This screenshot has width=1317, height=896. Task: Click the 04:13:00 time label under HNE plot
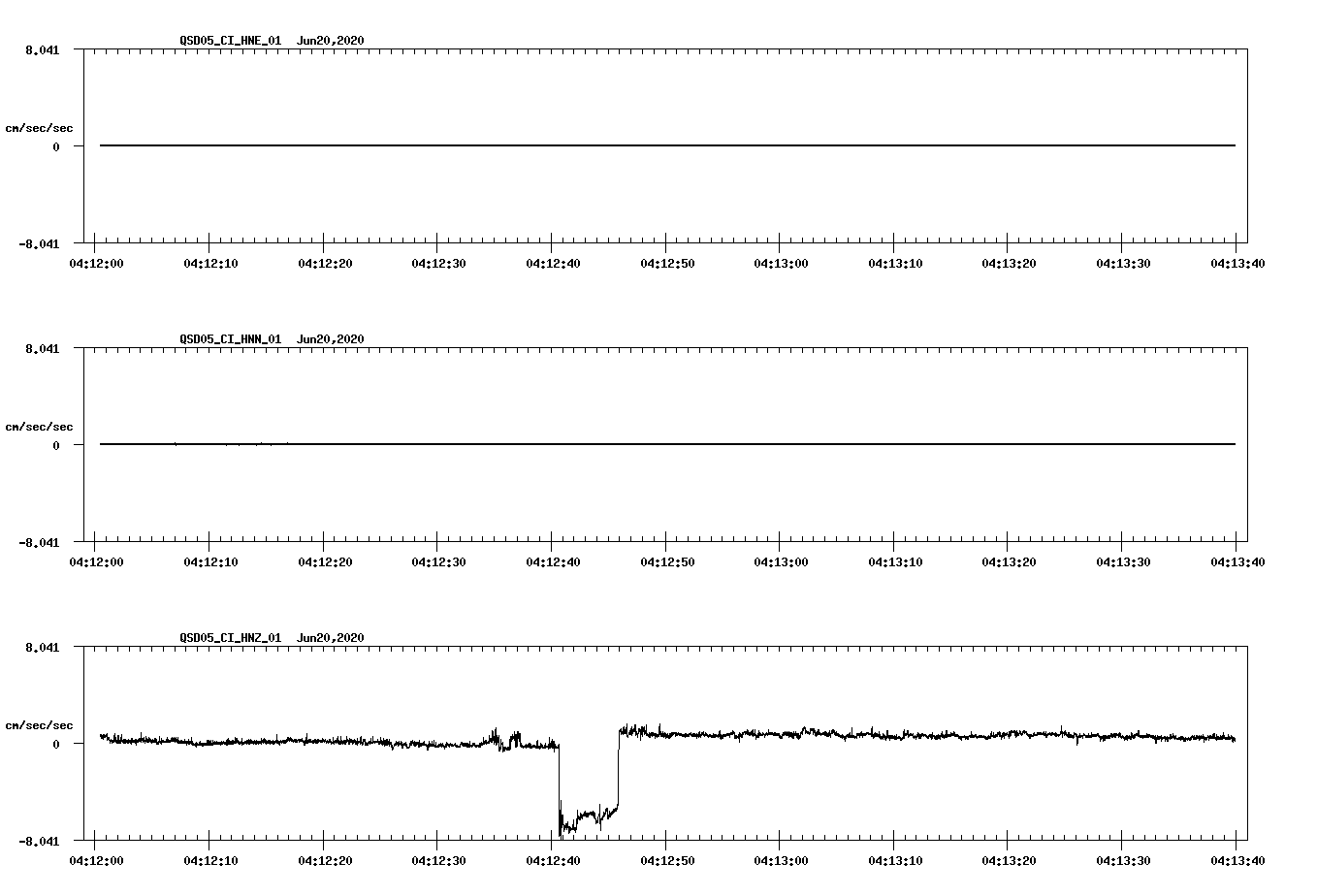(x=780, y=263)
